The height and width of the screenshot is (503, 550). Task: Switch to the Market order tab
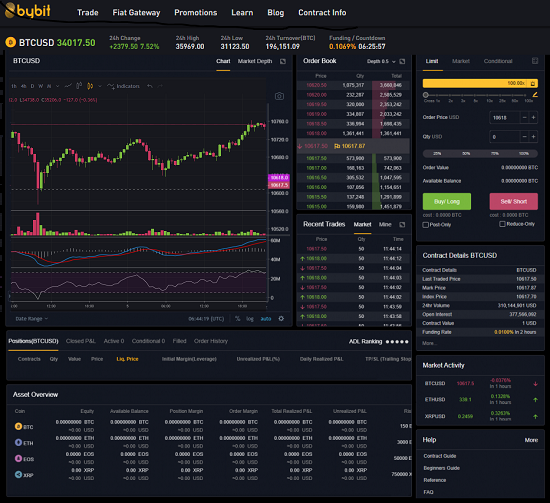pos(461,61)
